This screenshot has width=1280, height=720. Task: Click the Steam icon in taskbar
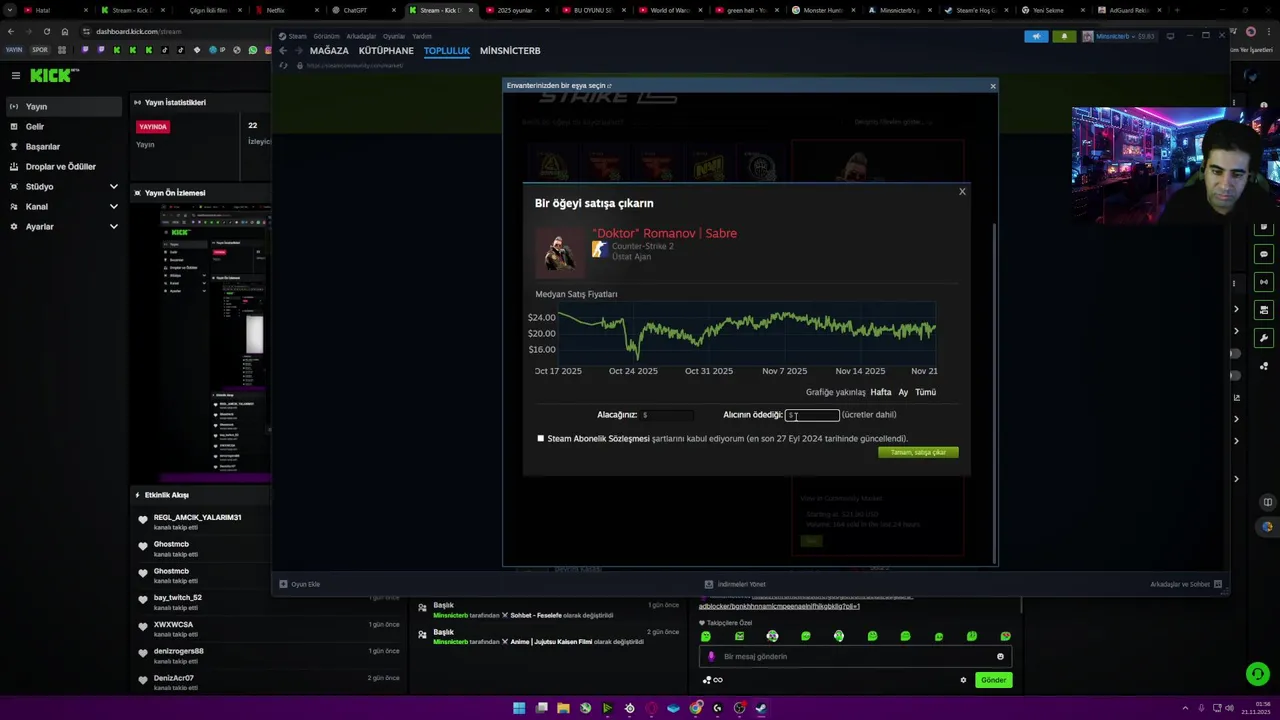coord(761,708)
